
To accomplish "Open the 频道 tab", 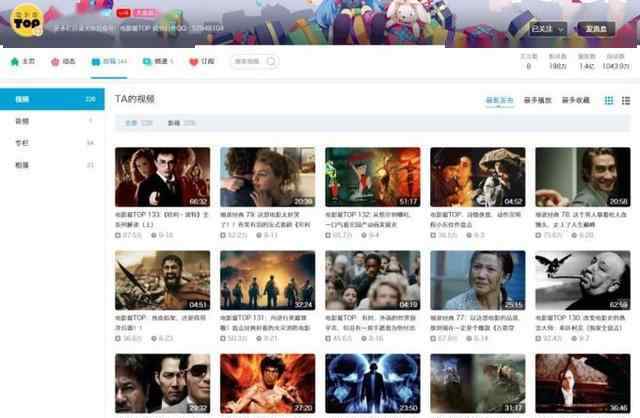I will point(158,62).
